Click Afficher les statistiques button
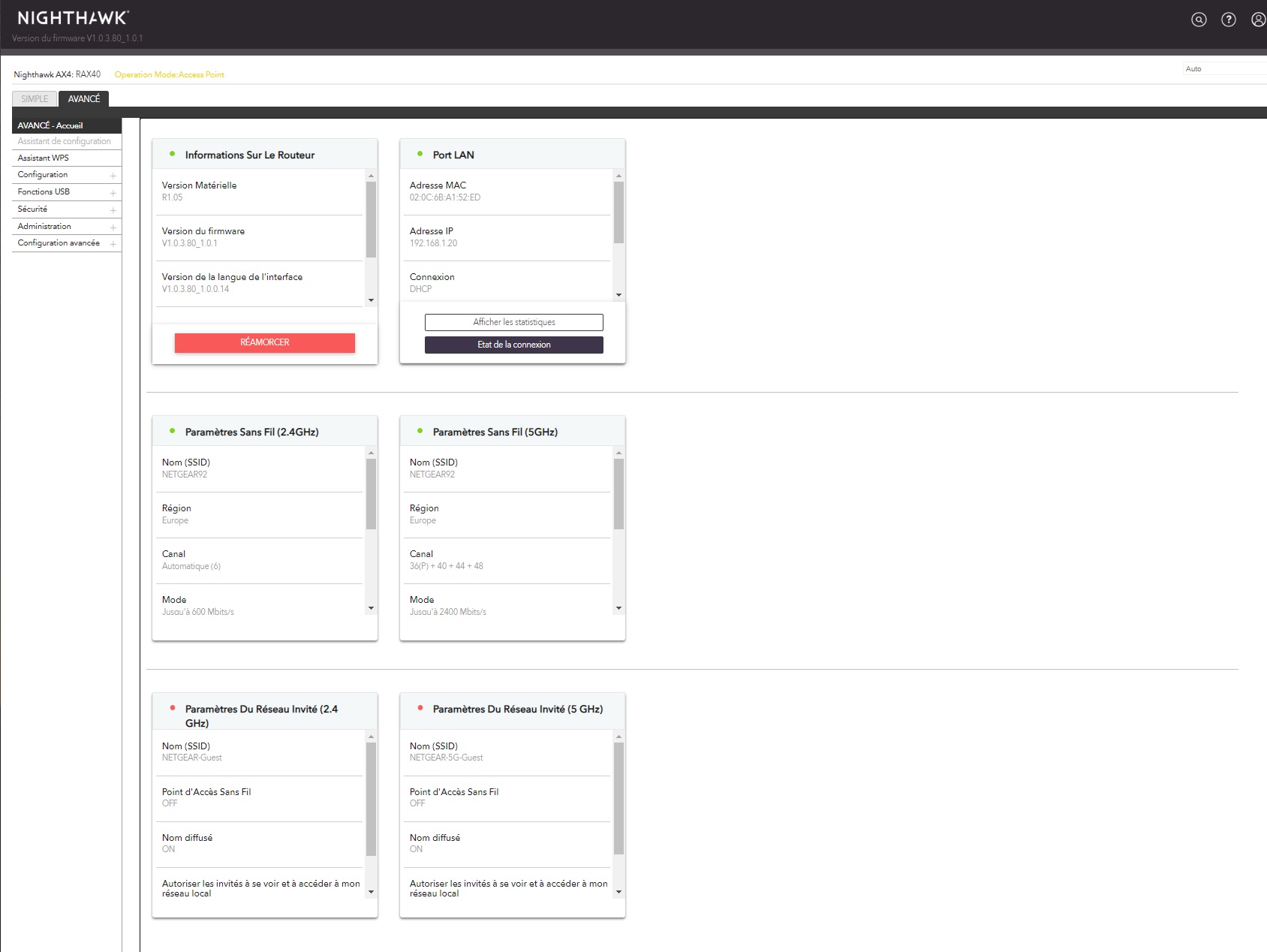1267x952 pixels. click(x=513, y=322)
